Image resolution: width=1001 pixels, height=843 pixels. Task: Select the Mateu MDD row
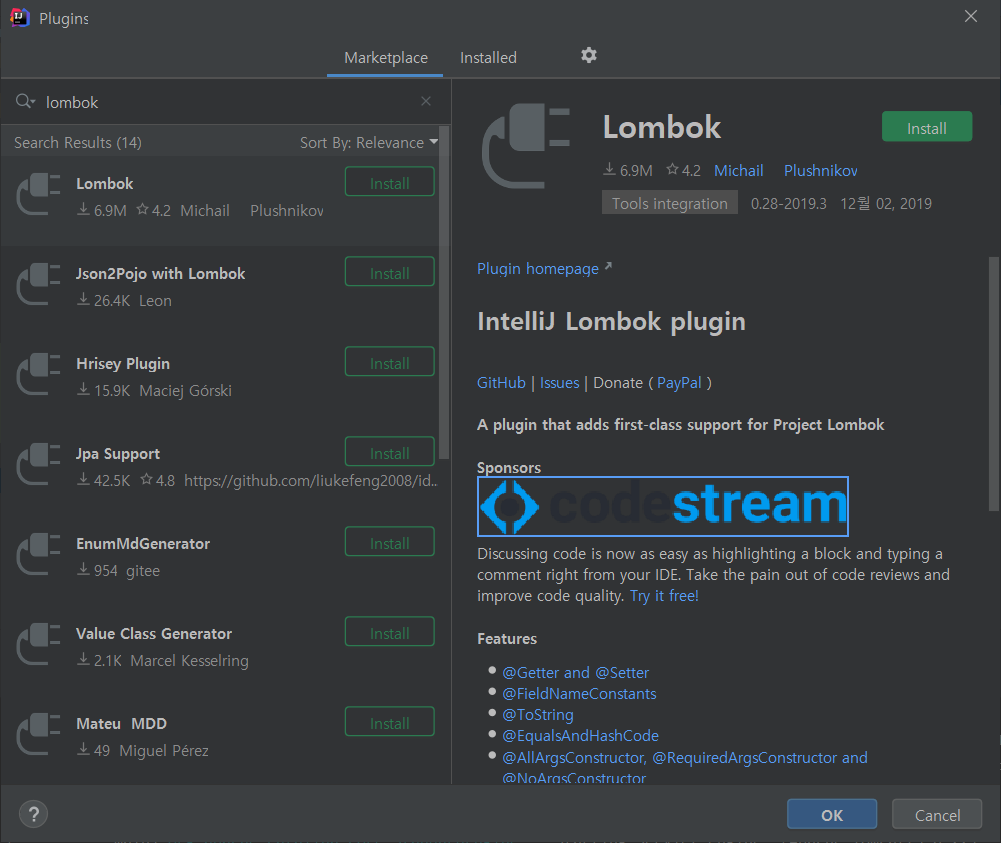pyautogui.click(x=220, y=741)
